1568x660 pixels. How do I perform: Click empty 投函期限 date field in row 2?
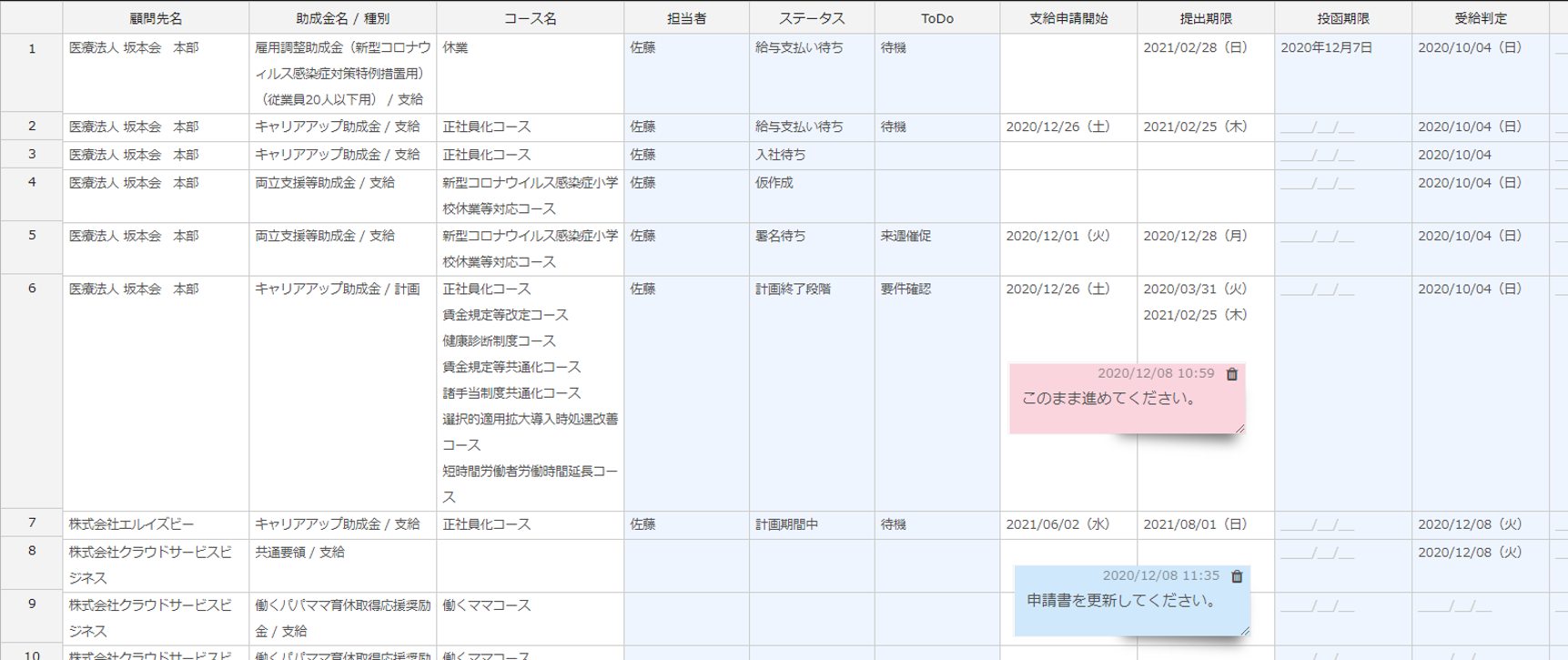pos(1318,127)
